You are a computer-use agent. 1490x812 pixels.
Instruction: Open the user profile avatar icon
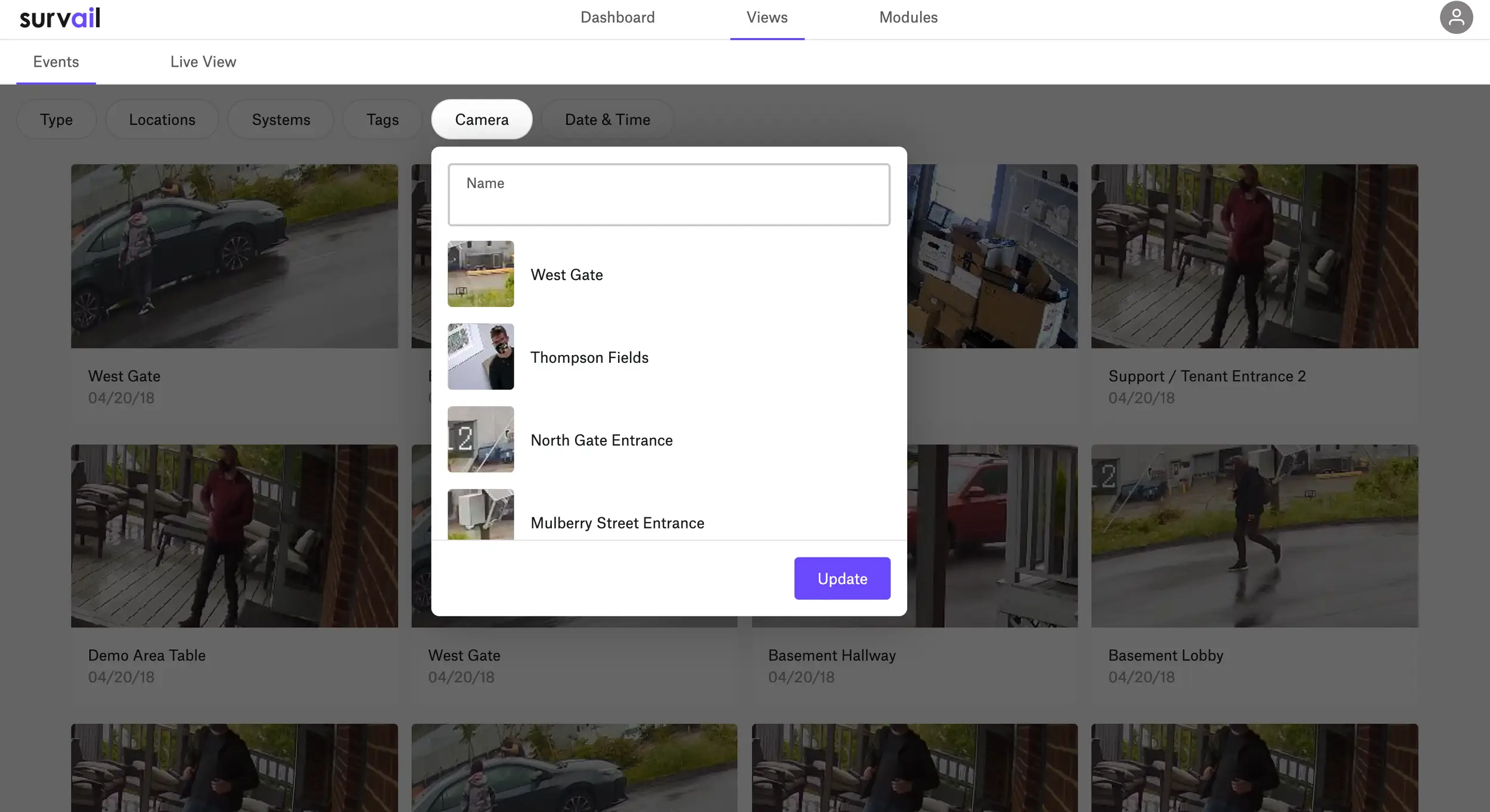(1456, 18)
